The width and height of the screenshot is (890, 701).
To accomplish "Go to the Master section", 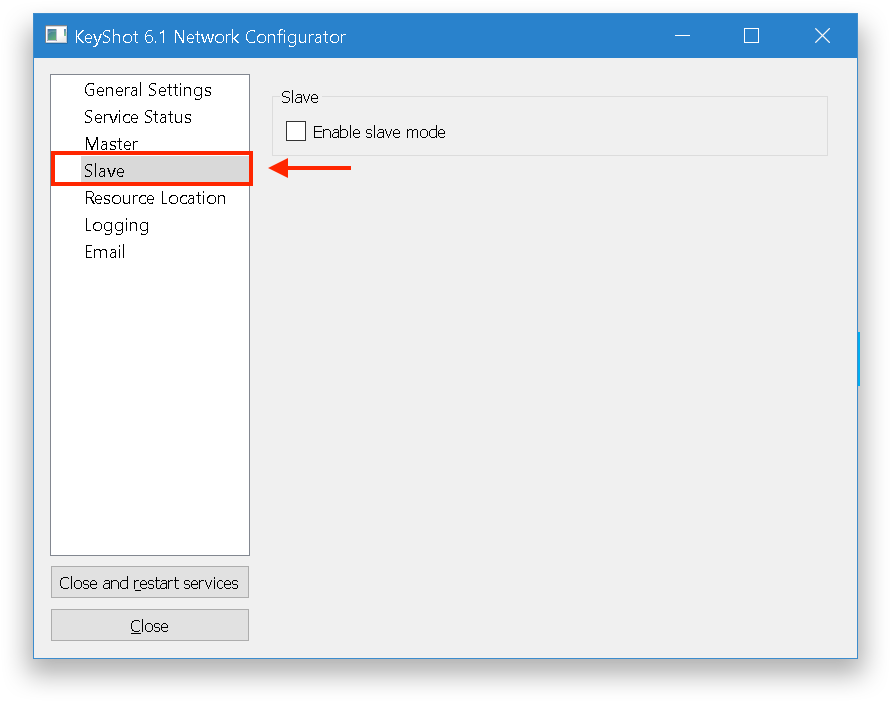I will click(111, 143).
